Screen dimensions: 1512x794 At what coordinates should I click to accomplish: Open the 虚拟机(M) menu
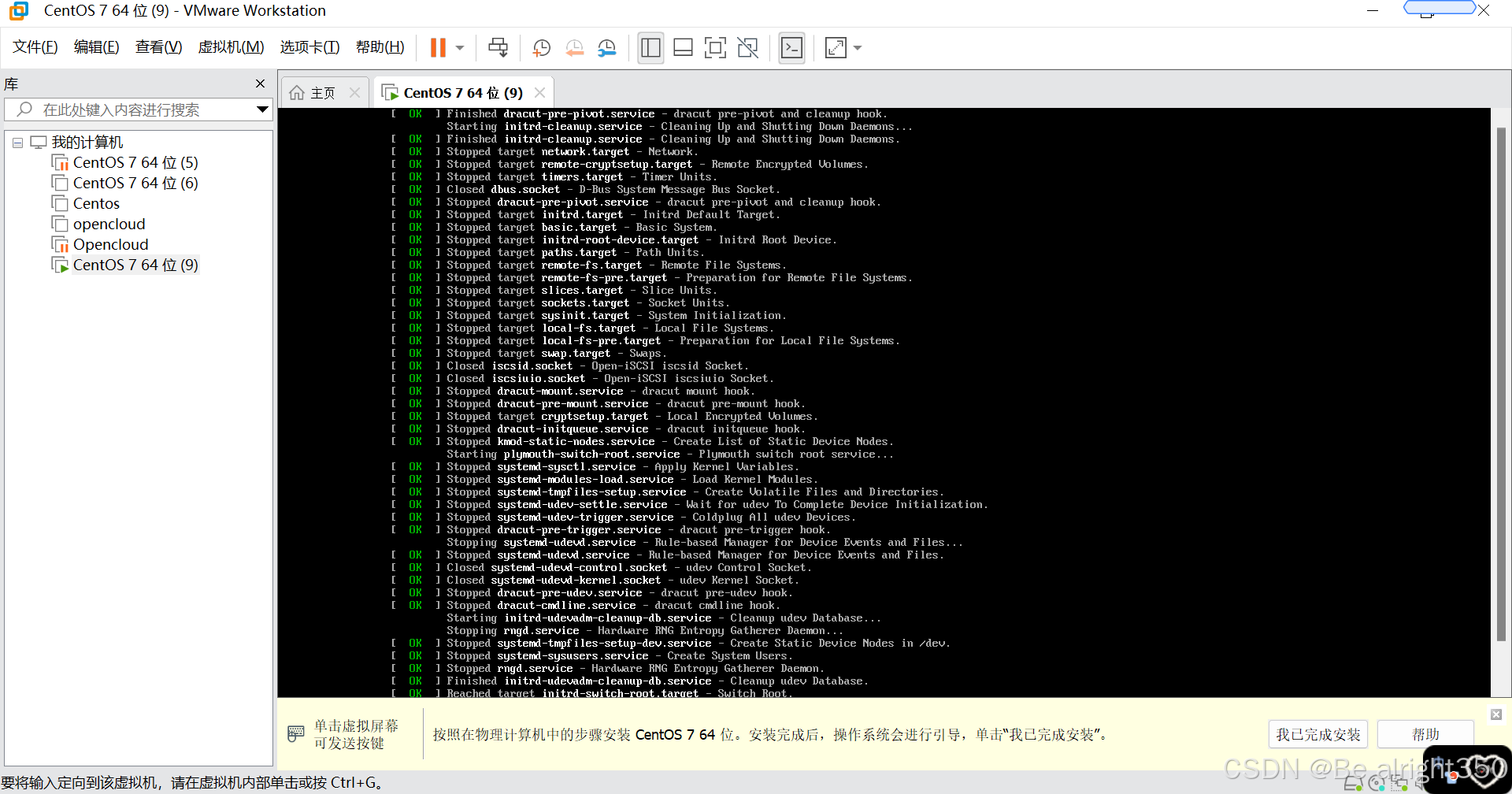pyautogui.click(x=230, y=46)
